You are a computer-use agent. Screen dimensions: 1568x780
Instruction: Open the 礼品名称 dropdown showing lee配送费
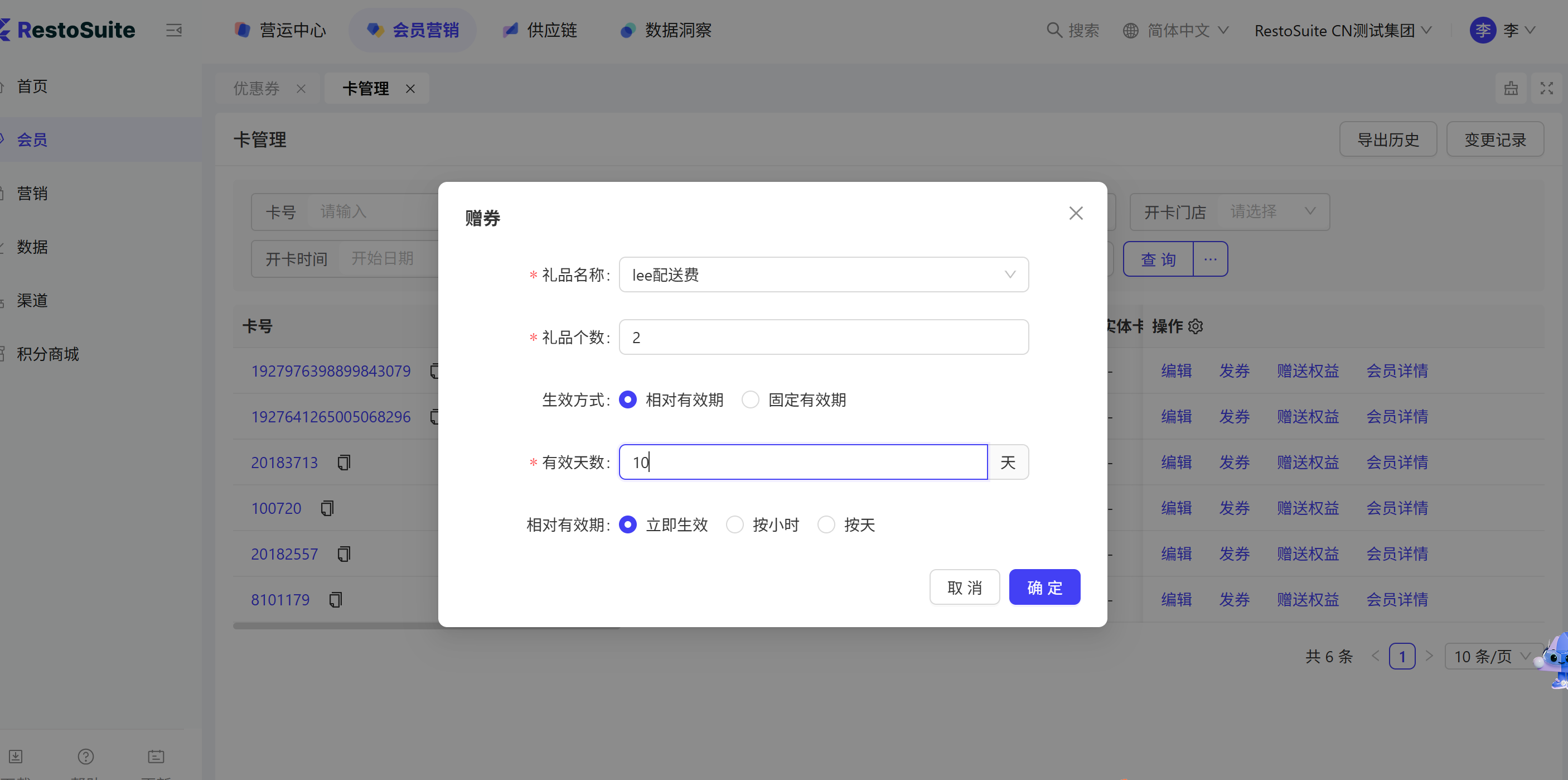tap(824, 275)
